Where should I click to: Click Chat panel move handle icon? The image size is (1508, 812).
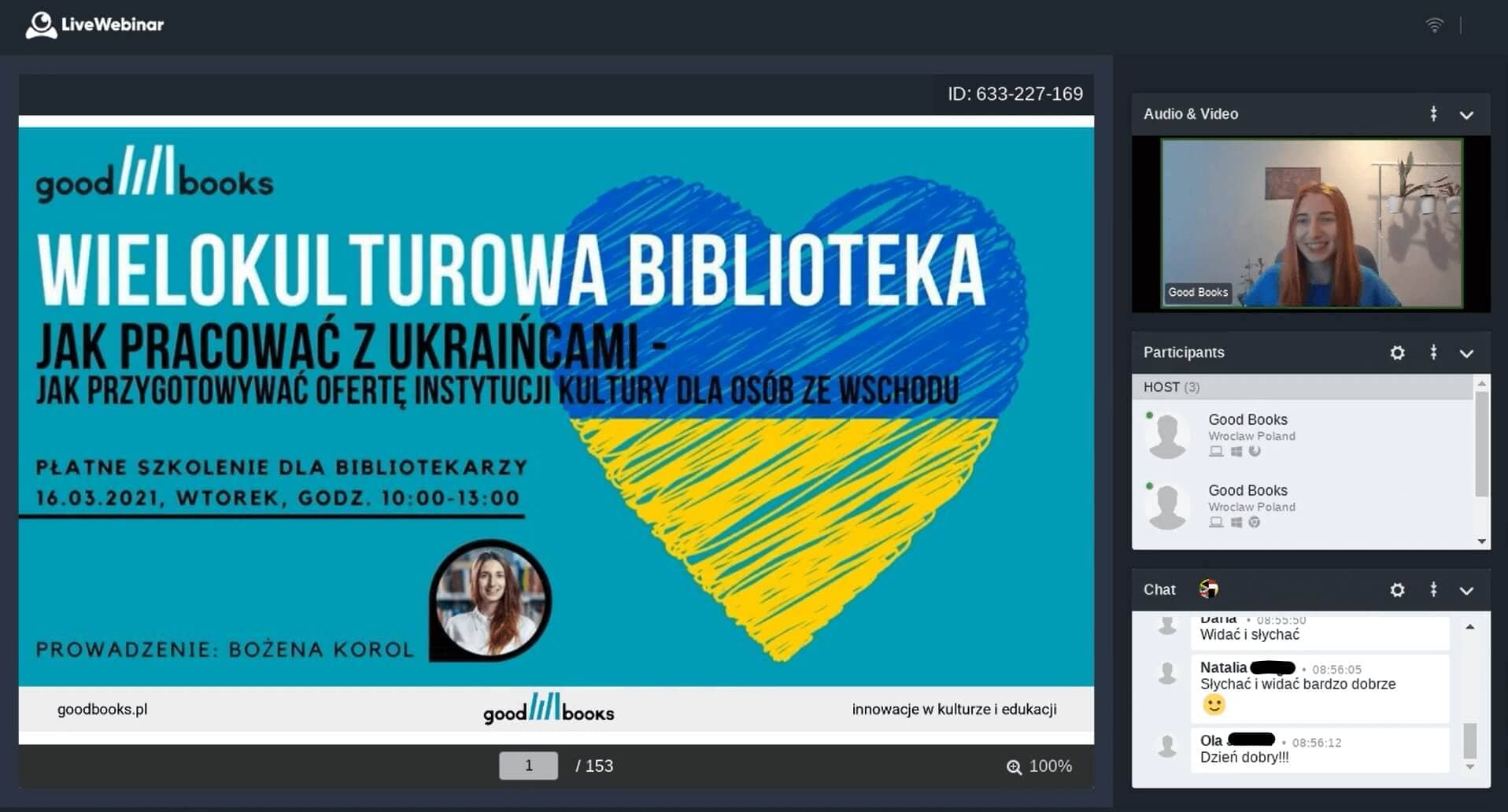coord(1433,589)
